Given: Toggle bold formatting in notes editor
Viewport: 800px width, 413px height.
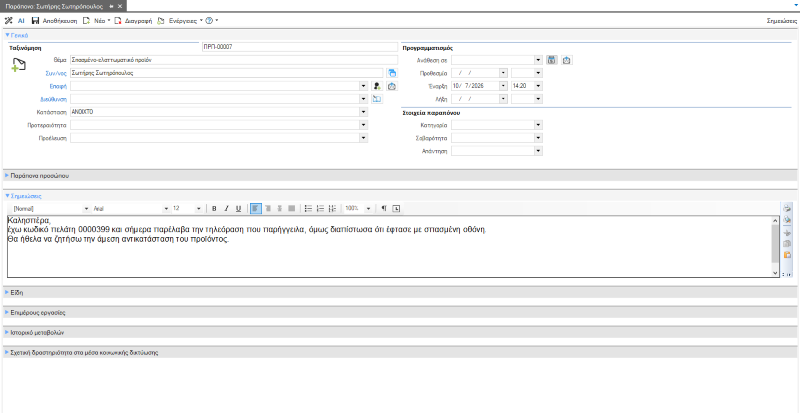Looking at the screenshot, I should click(215, 209).
